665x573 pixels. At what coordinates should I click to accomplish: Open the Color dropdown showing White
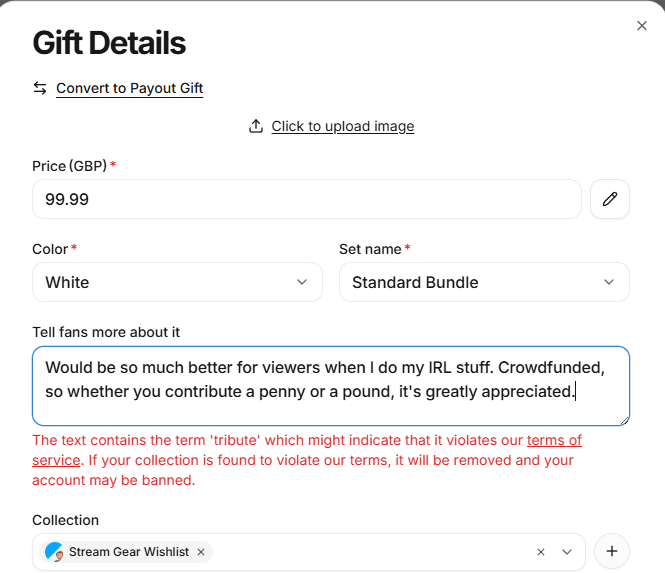[177, 282]
